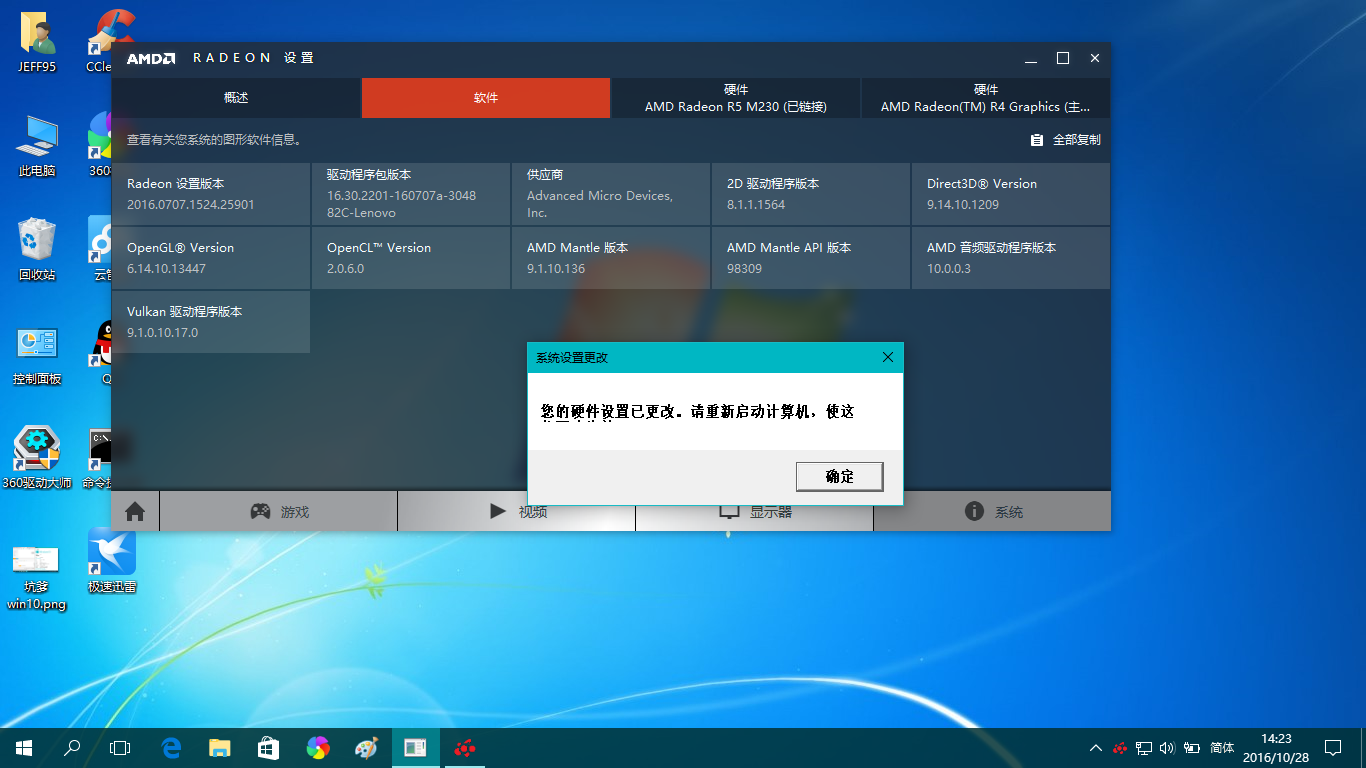Viewport: 1366px width, 768px height.
Task: Click the Direct3D Version tile
Action: [x=1011, y=194]
